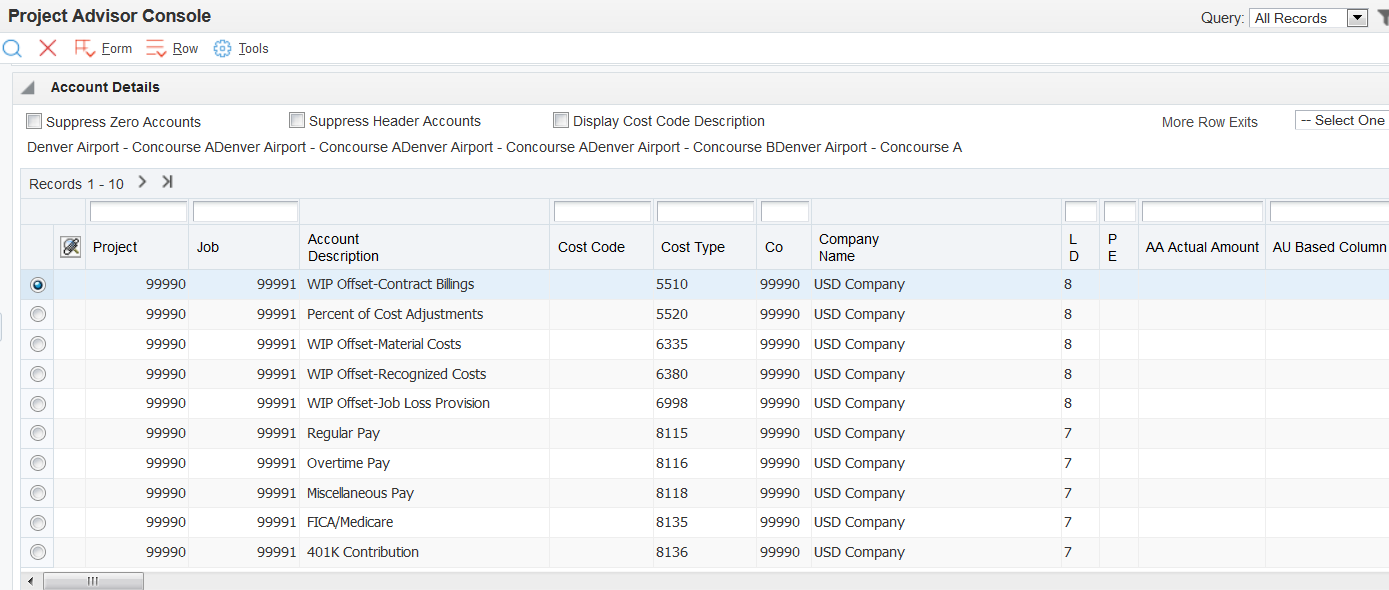Click the Job filter input field

245,212
